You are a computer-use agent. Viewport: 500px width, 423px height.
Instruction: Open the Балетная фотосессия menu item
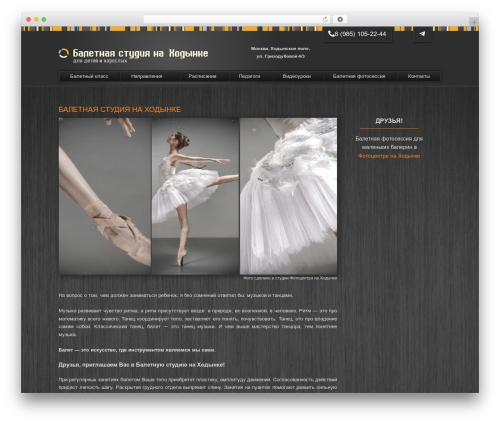[359, 76]
